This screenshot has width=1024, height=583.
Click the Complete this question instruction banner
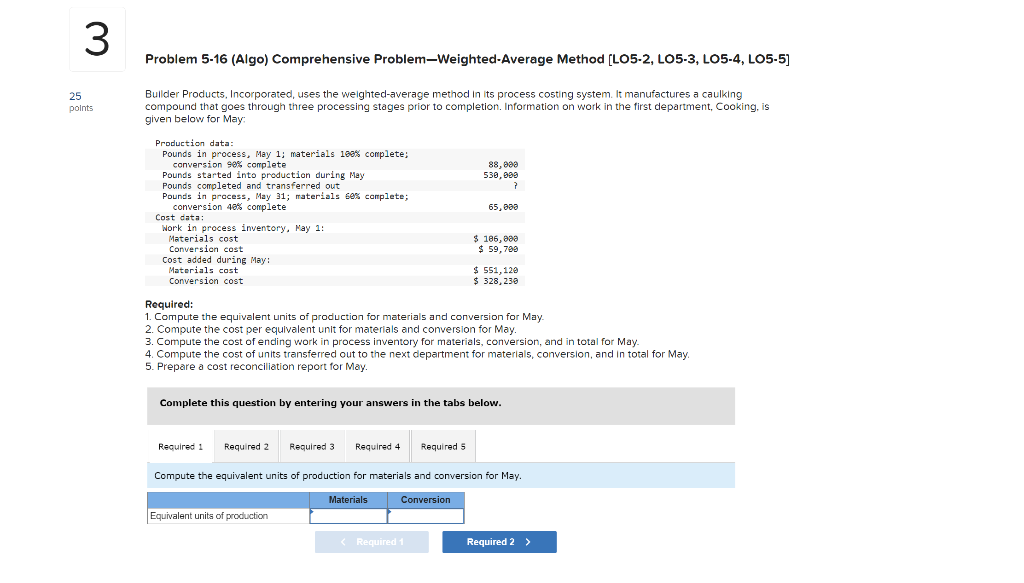pyautogui.click(x=440, y=405)
